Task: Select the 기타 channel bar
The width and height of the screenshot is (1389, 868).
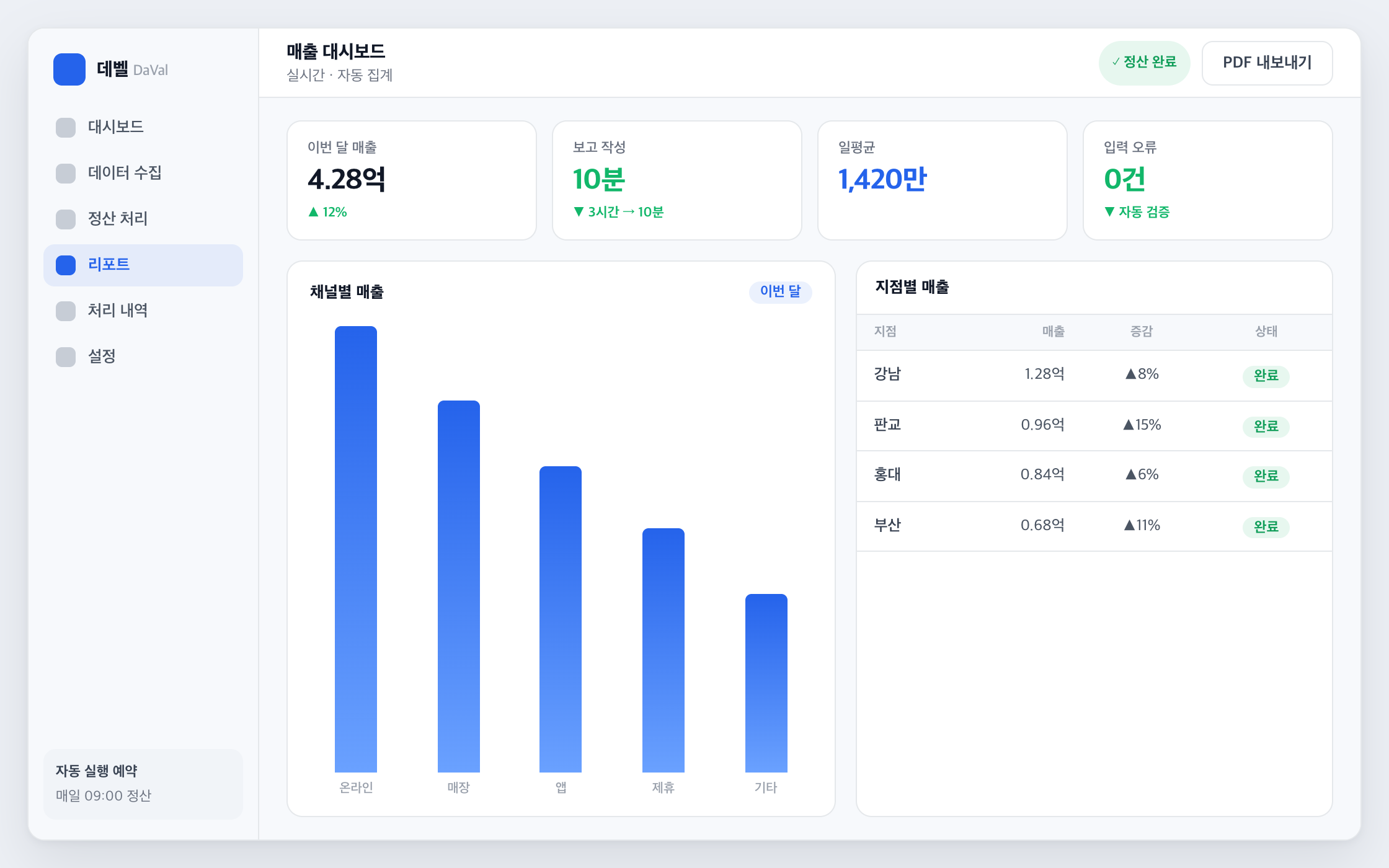Action: 766,683
